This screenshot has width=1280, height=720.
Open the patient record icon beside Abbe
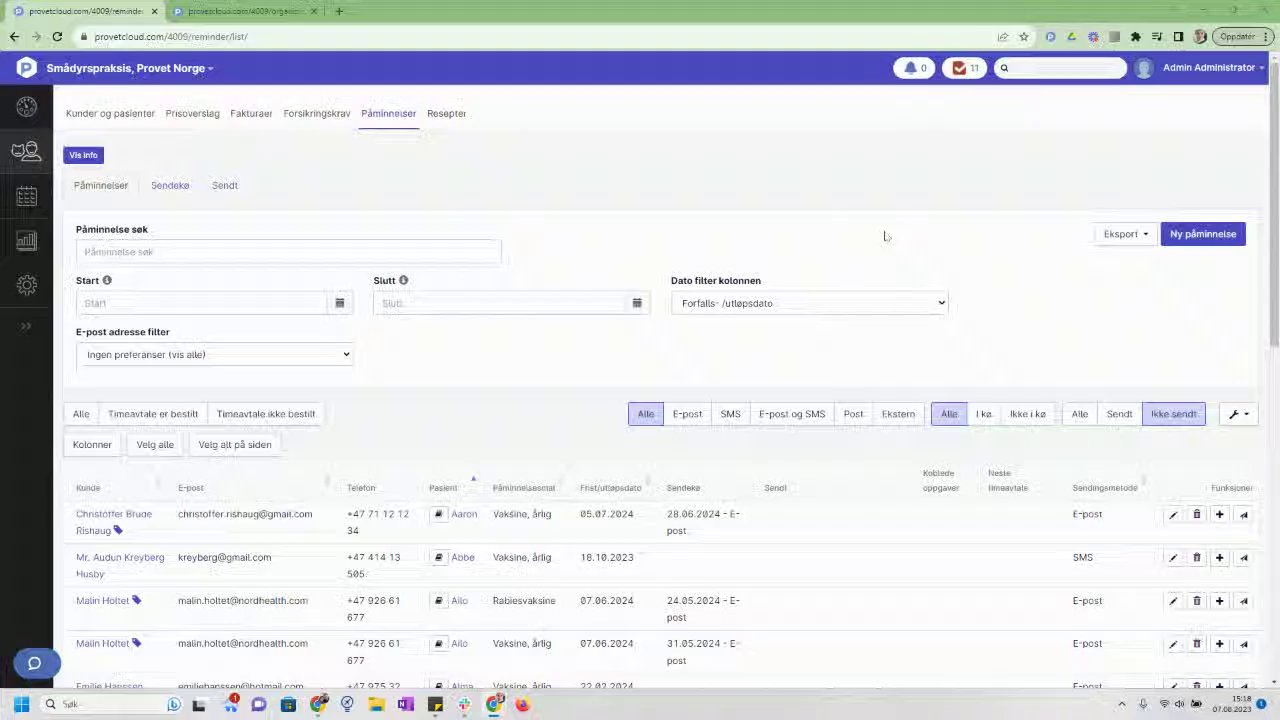[438, 558]
